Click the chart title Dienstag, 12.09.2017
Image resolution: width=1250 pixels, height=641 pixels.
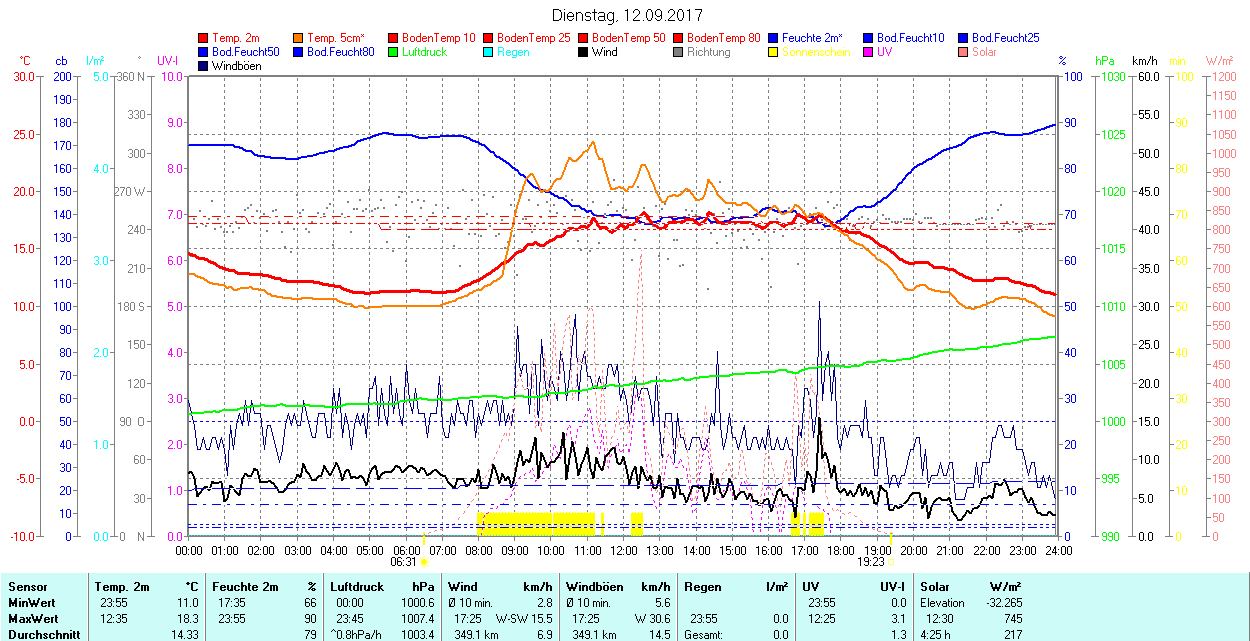(x=627, y=16)
